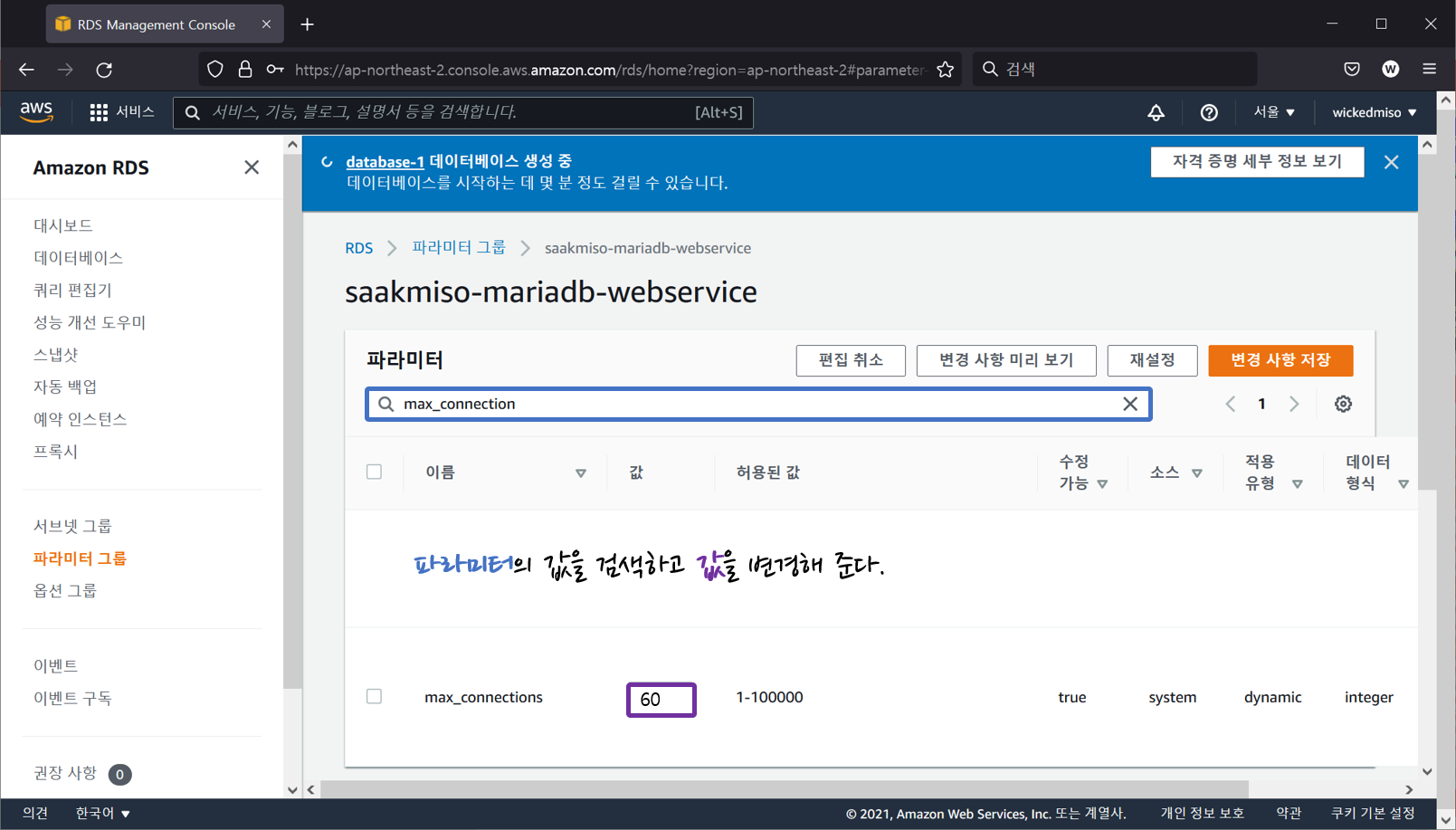Click the RDS breadcrumb link

[x=358, y=248]
